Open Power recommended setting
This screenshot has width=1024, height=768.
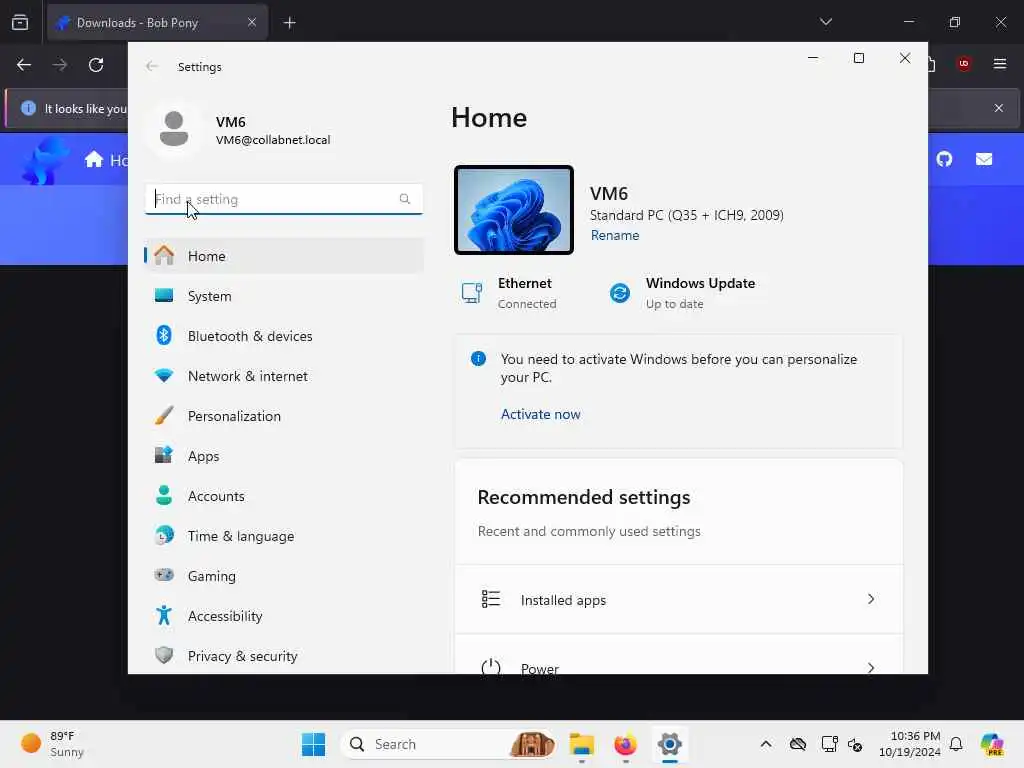679,655
